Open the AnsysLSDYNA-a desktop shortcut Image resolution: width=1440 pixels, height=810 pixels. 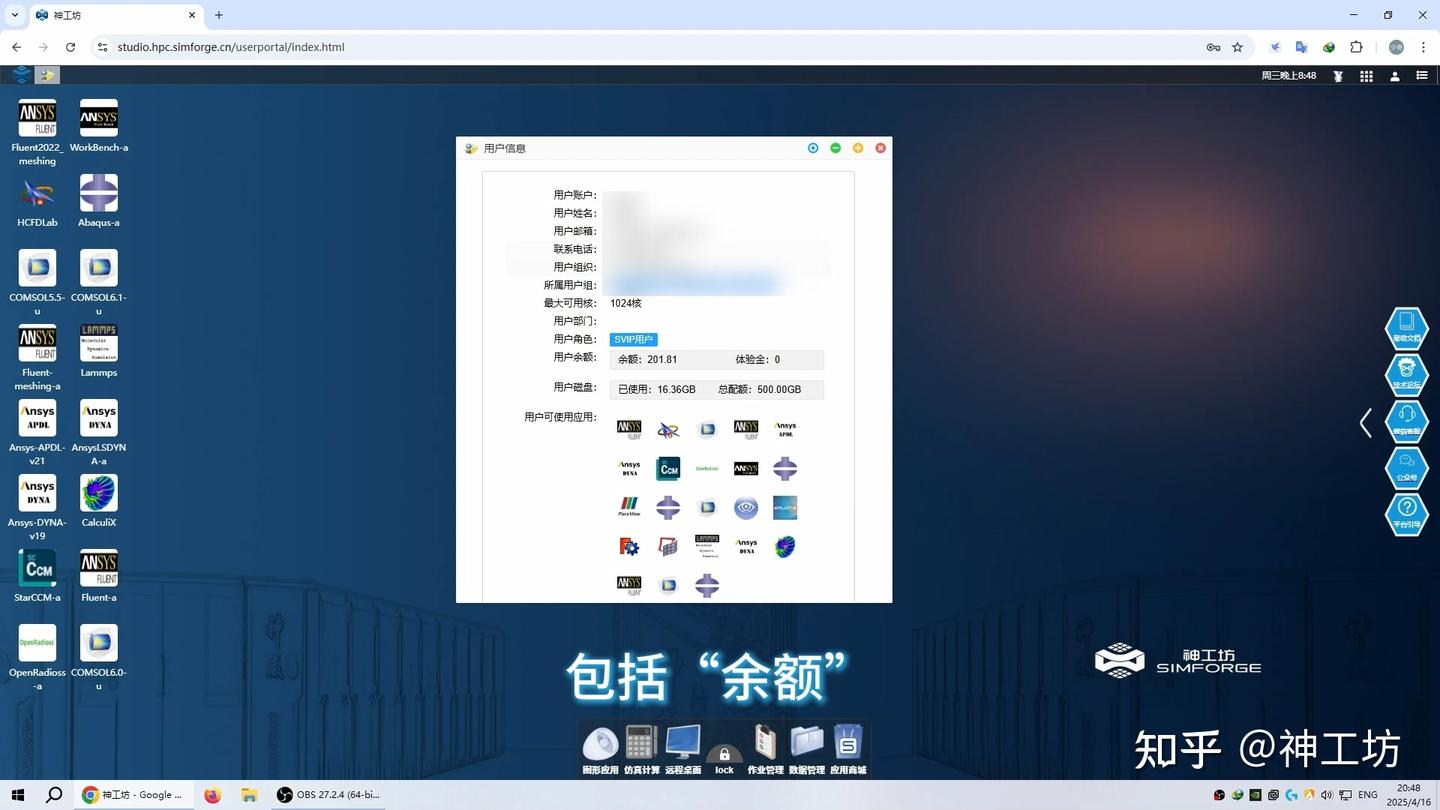(99, 418)
